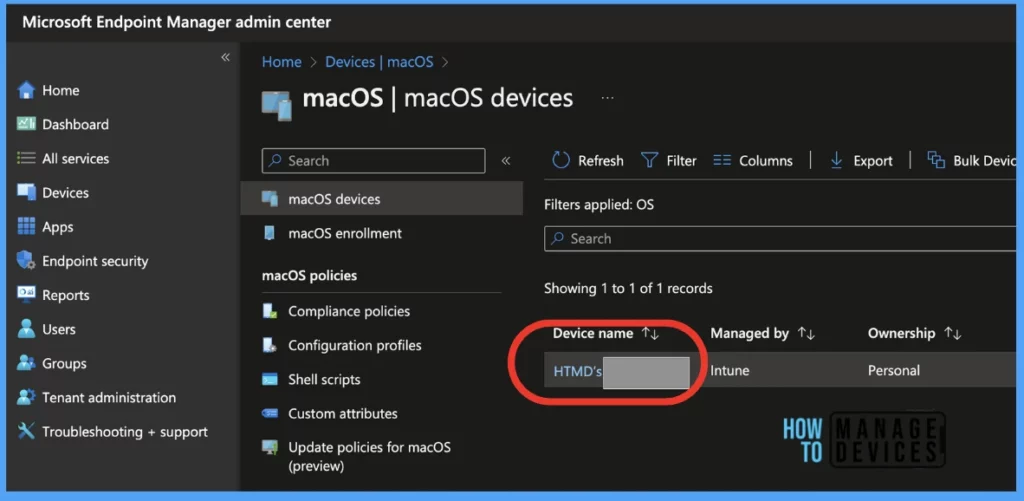Image resolution: width=1024 pixels, height=501 pixels.
Task: Click the macOS policies section heading
Action: click(x=310, y=276)
